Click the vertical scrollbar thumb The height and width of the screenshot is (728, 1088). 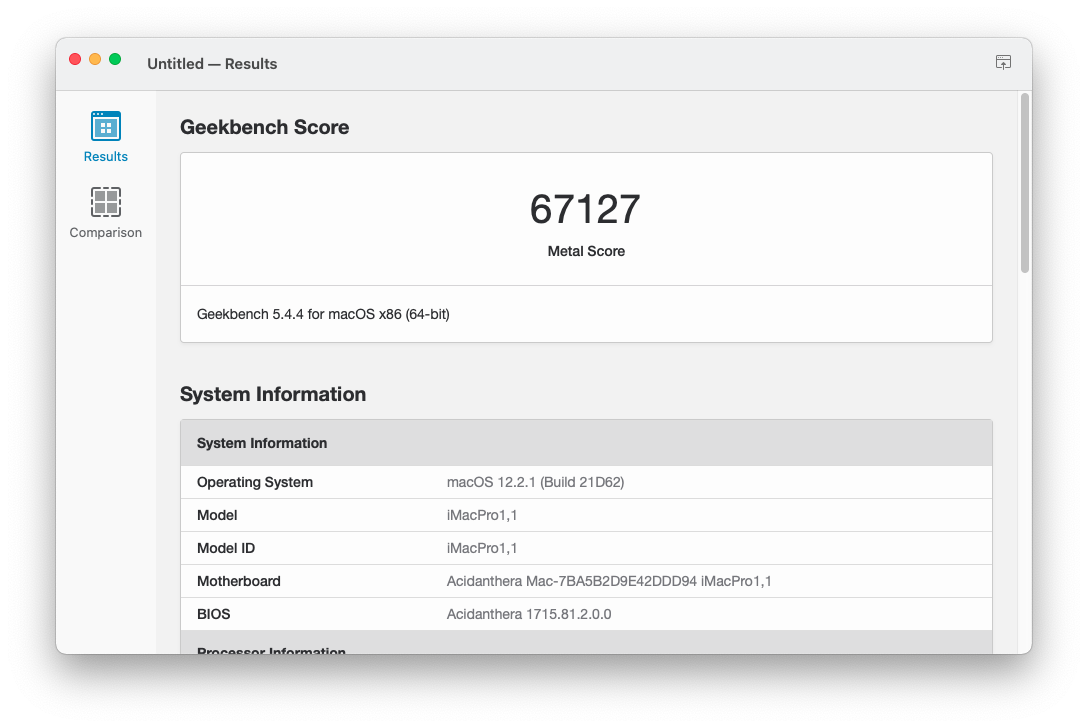[1024, 182]
